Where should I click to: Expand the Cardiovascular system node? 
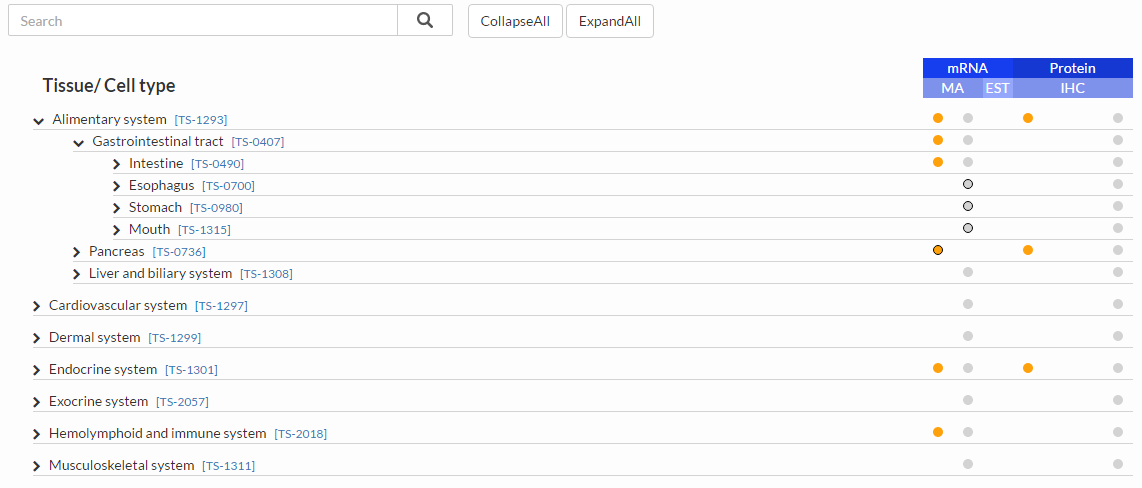coord(36,307)
